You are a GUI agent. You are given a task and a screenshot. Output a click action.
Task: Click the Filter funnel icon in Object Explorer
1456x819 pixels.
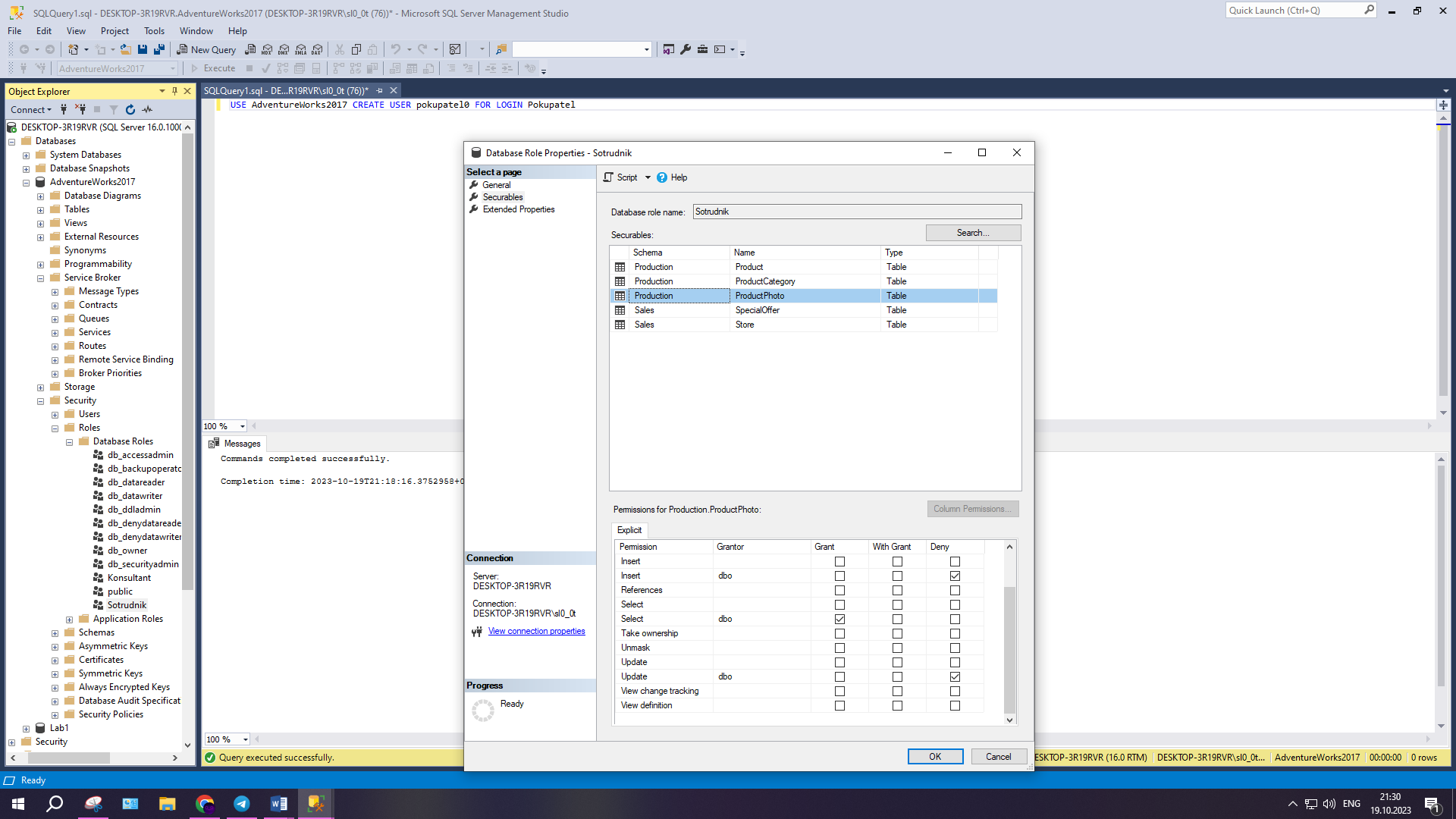click(114, 109)
